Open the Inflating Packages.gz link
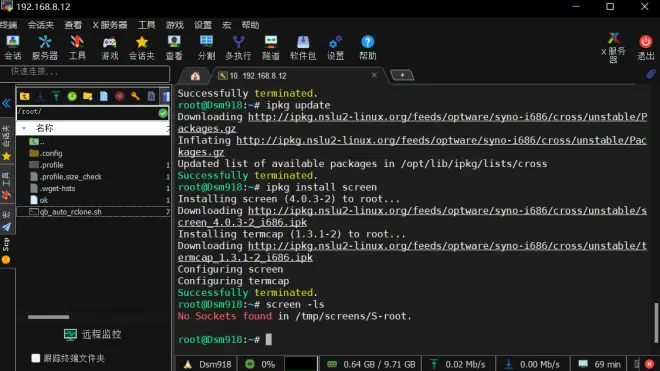The width and height of the screenshot is (660, 371). [x=412, y=146]
